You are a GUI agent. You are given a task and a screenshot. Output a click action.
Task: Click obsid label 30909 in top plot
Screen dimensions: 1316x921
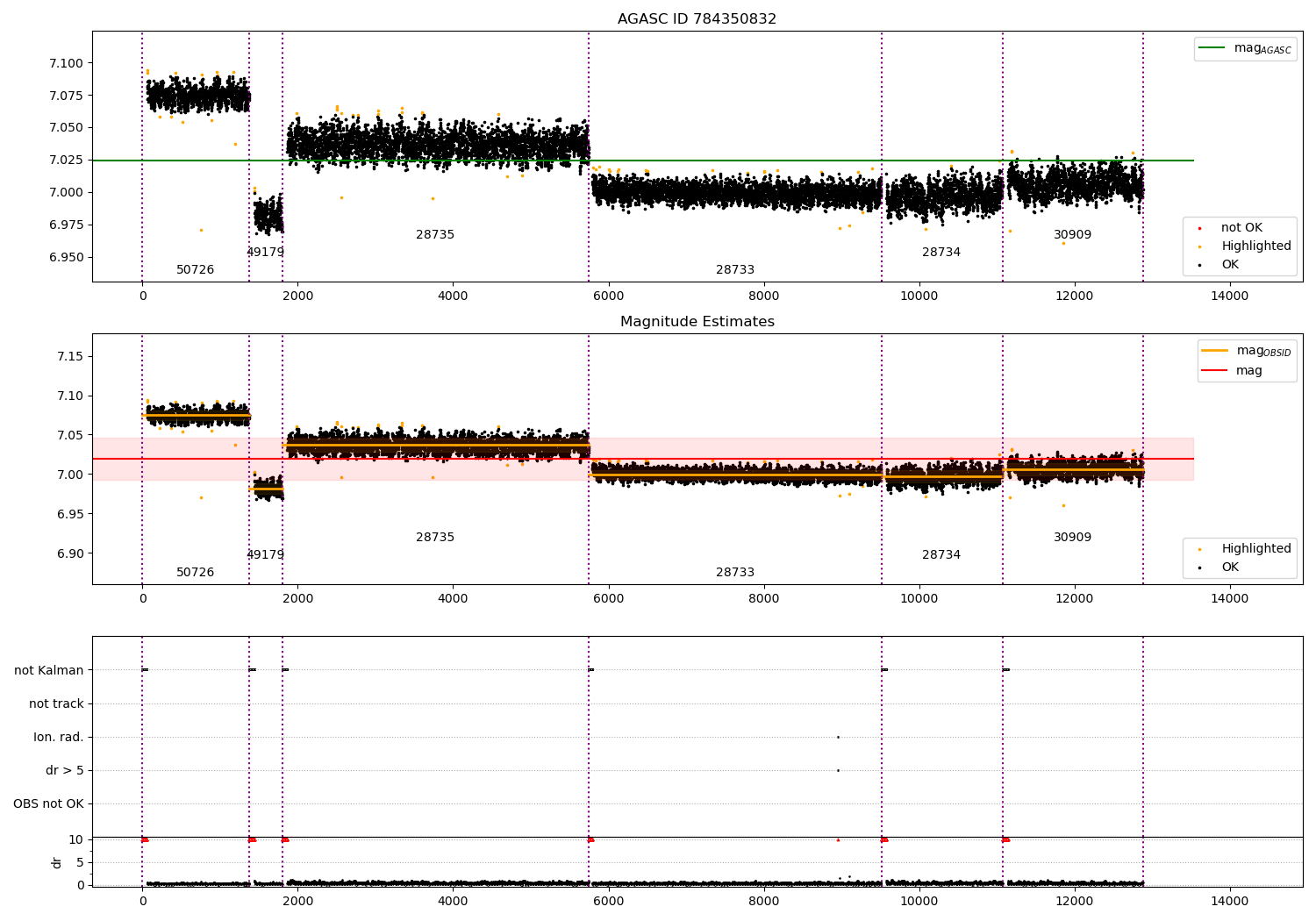1072,235
